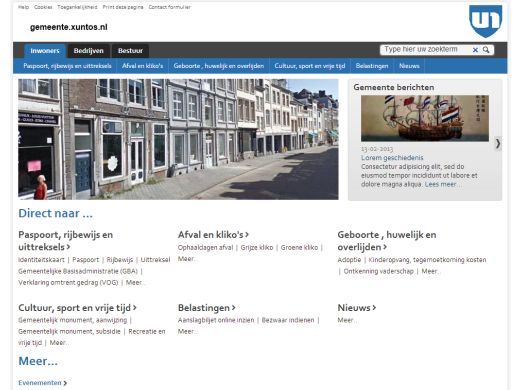Click the search magnifier icon
Viewport: 520px width, 390px height.
pyautogui.click(x=486, y=50)
